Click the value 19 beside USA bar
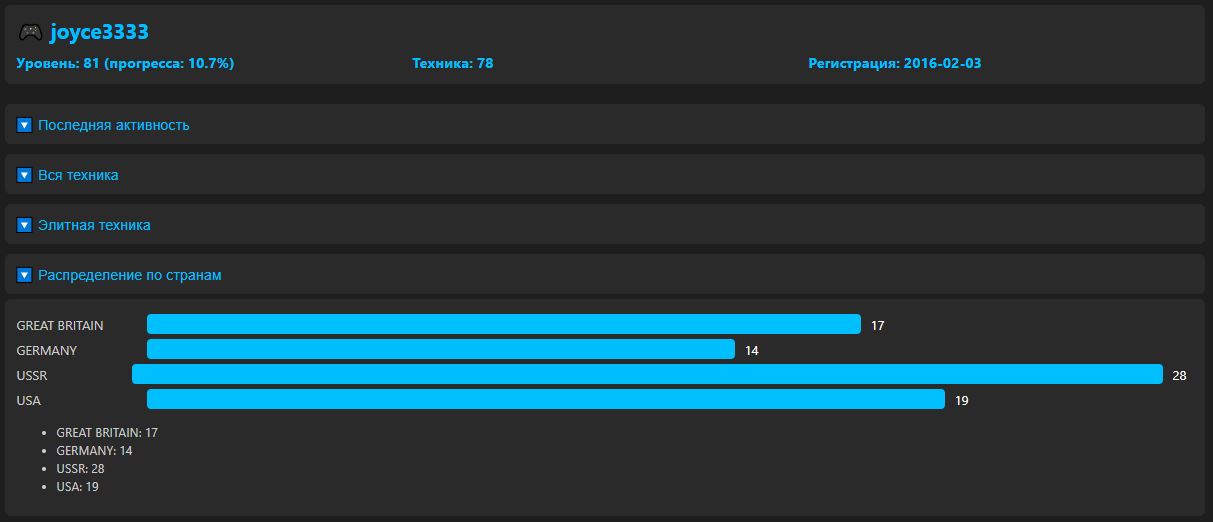1213x522 pixels. click(x=962, y=400)
